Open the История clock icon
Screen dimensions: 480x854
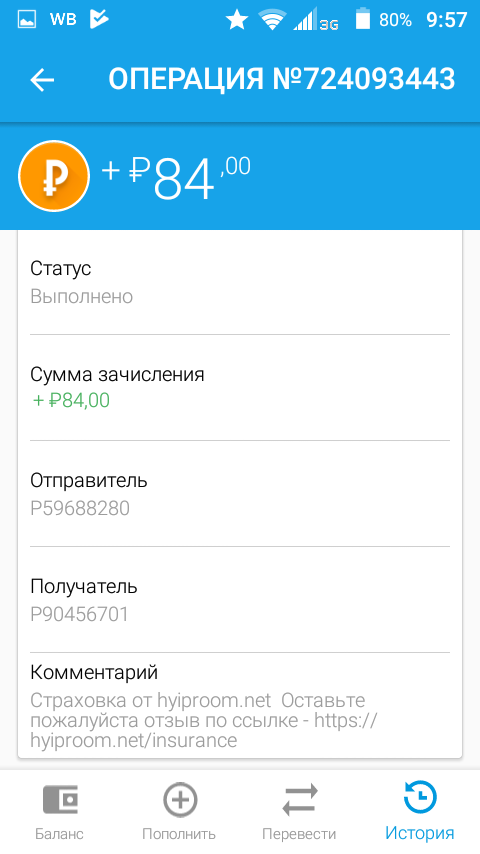[x=420, y=798]
